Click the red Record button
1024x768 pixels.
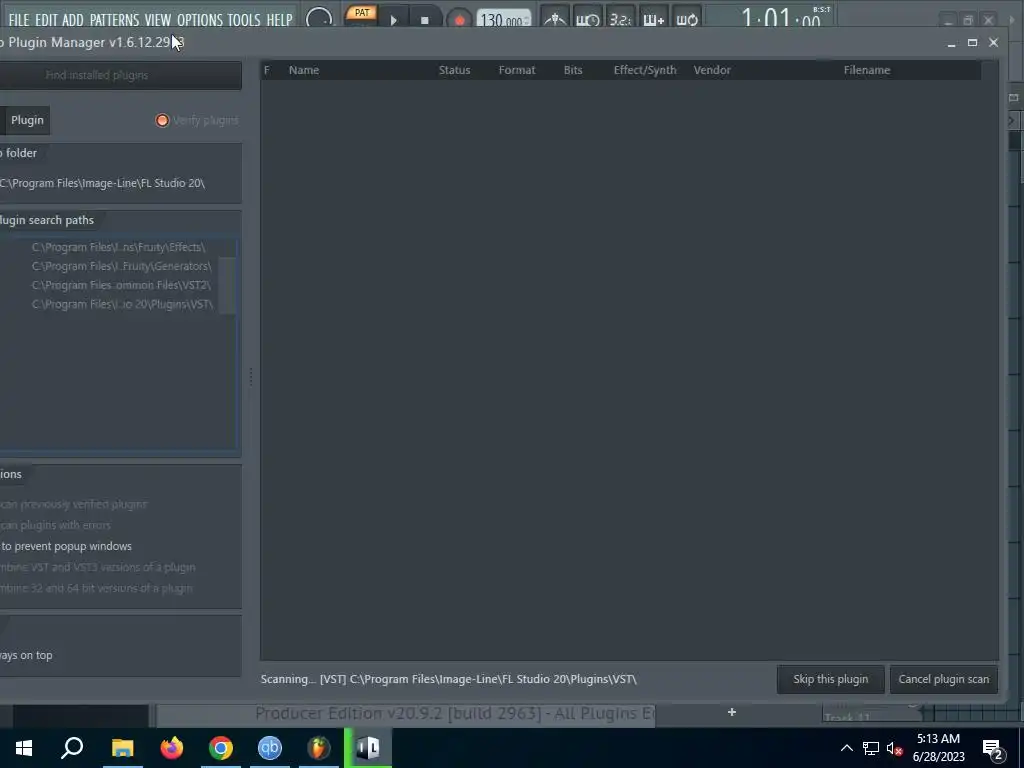(x=460, y=20)
